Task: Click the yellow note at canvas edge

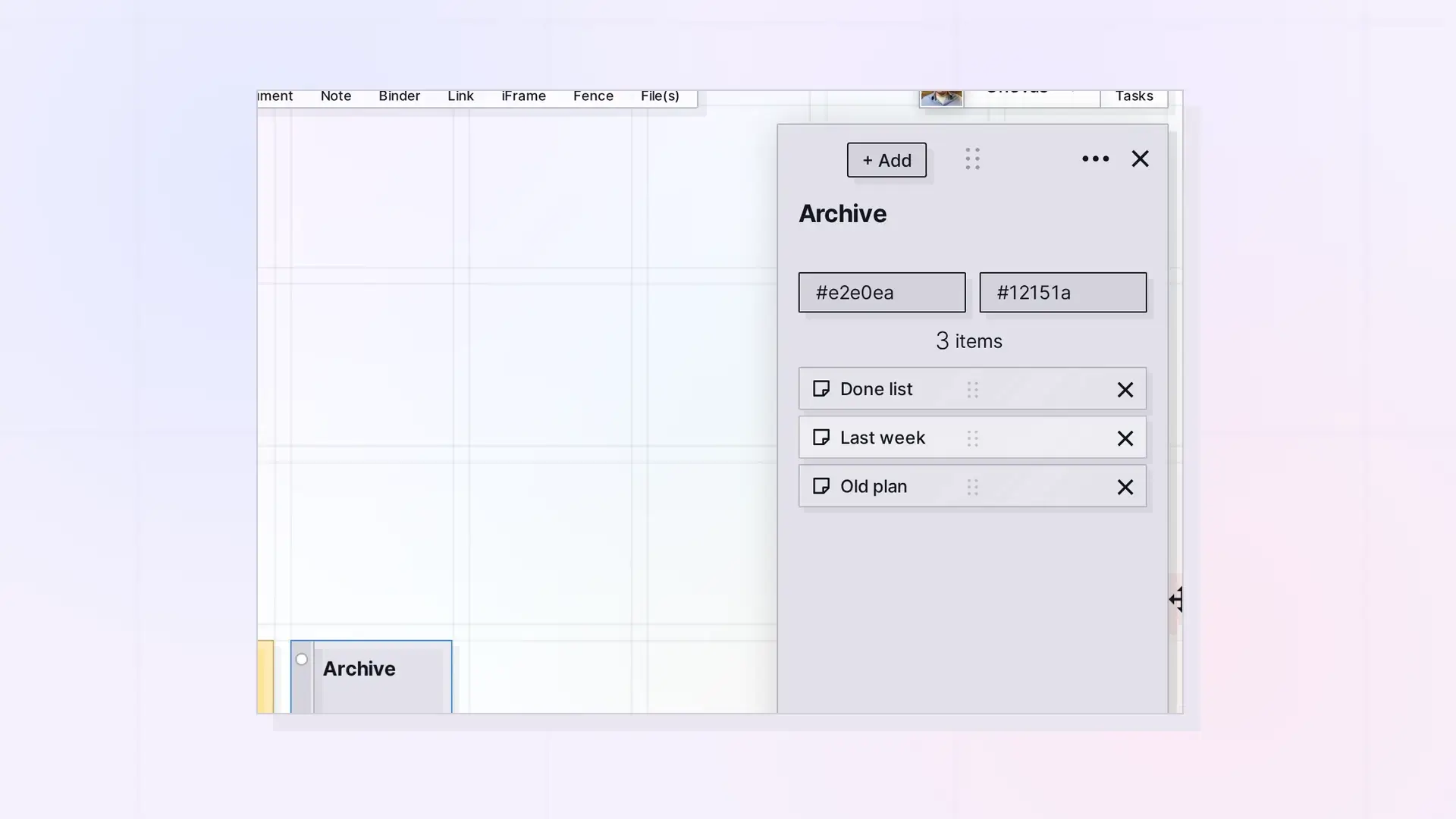Action: pyautogui.click(x=265, y=676)
